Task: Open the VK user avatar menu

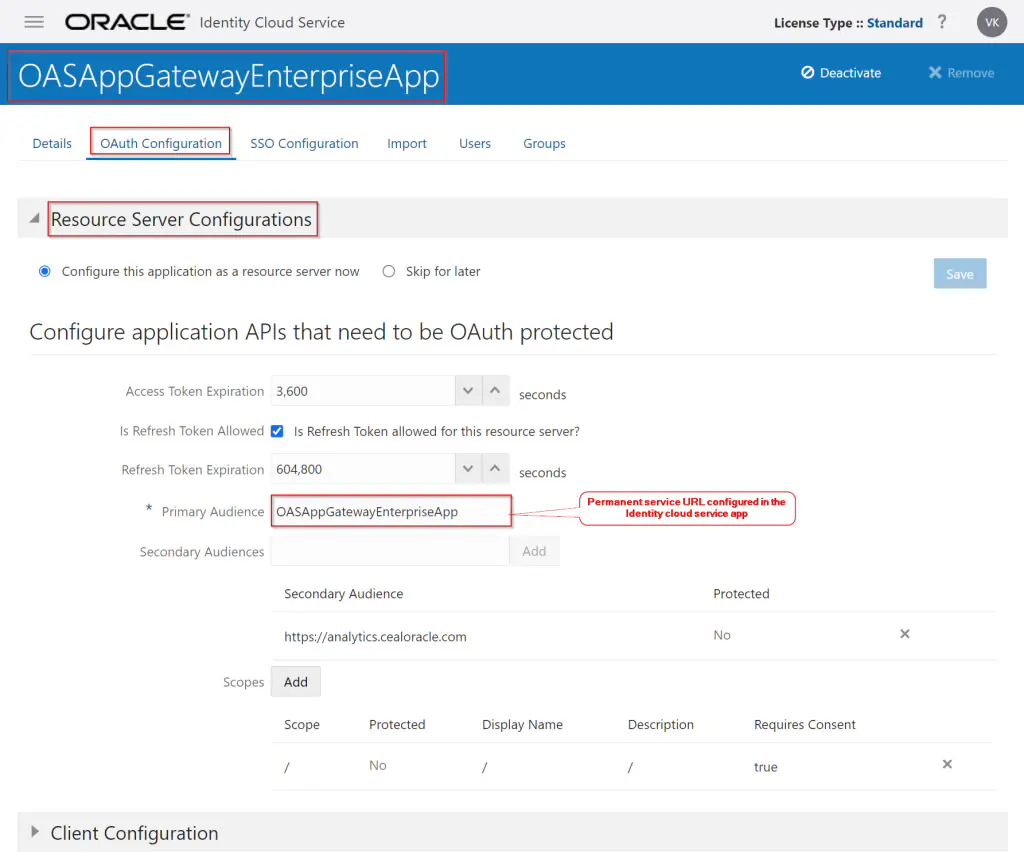Action: pos(991,22)
